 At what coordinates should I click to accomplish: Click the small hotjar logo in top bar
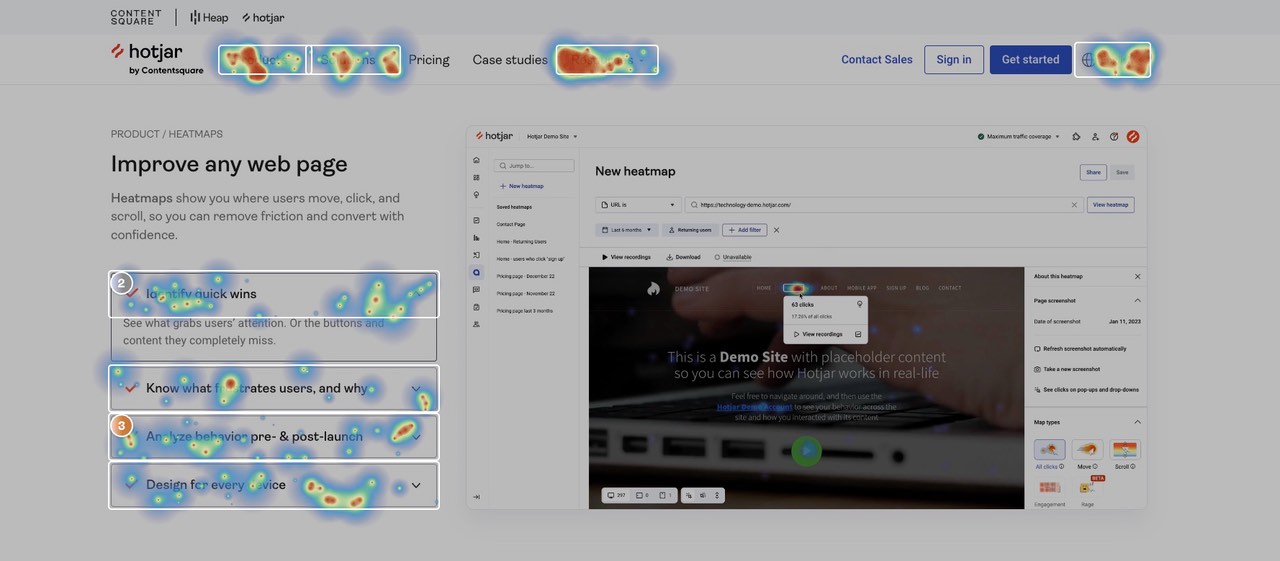click(263, 17)
